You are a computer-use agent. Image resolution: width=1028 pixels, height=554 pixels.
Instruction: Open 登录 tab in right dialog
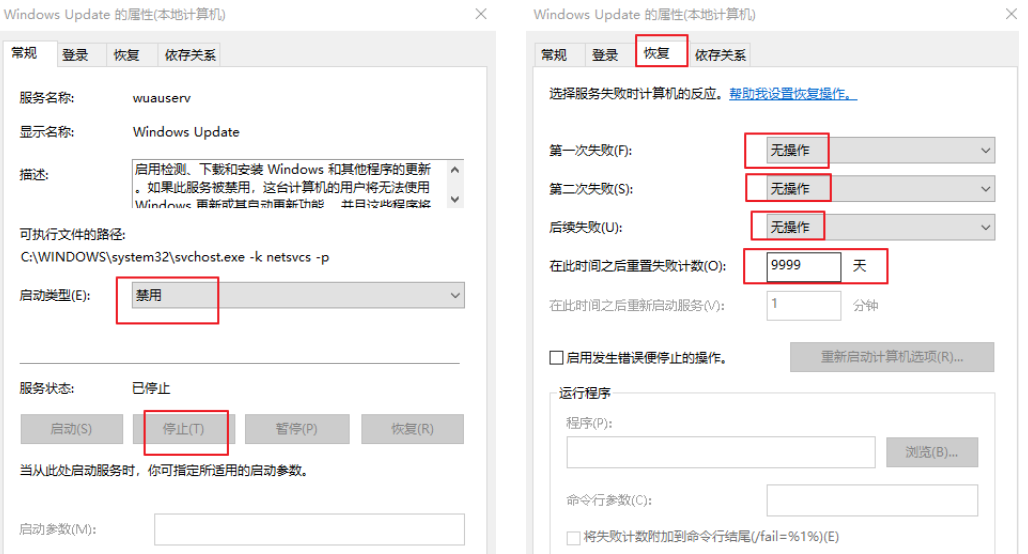605,55
